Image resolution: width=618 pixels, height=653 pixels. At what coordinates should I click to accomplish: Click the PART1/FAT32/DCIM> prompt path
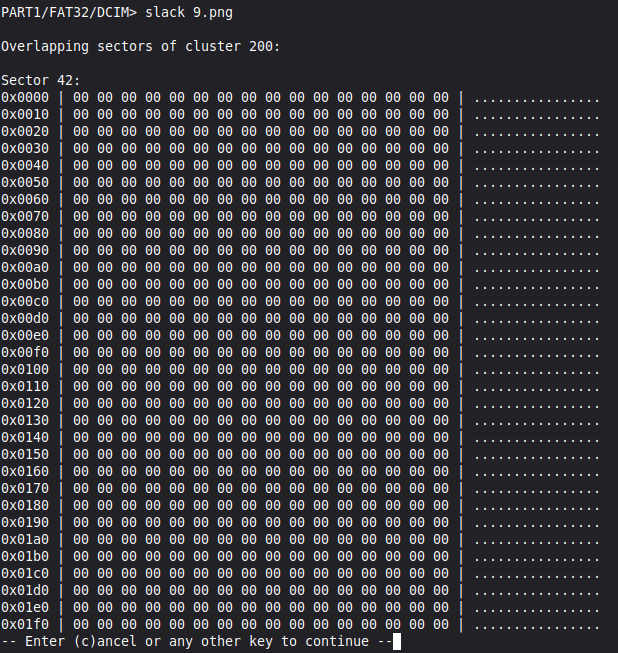coord(69,12)
